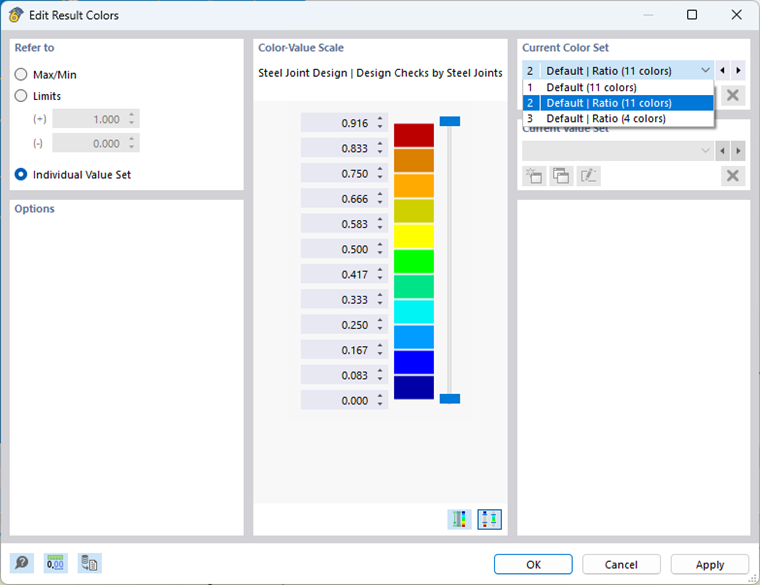760x585 pixels.
Task: Click the Apply button
Action: tap(710, 565)
